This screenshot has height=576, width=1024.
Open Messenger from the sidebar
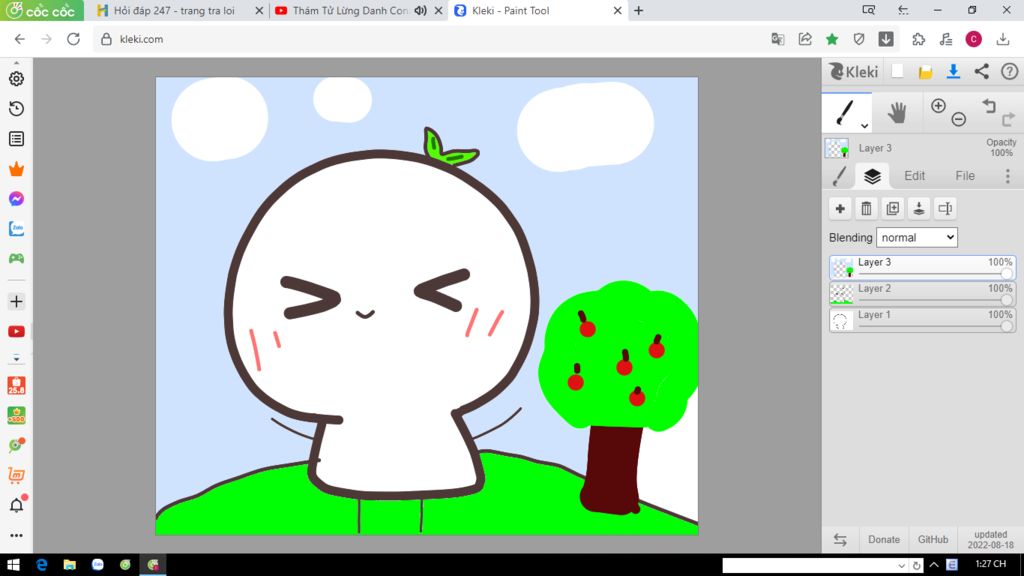[16, 199]
